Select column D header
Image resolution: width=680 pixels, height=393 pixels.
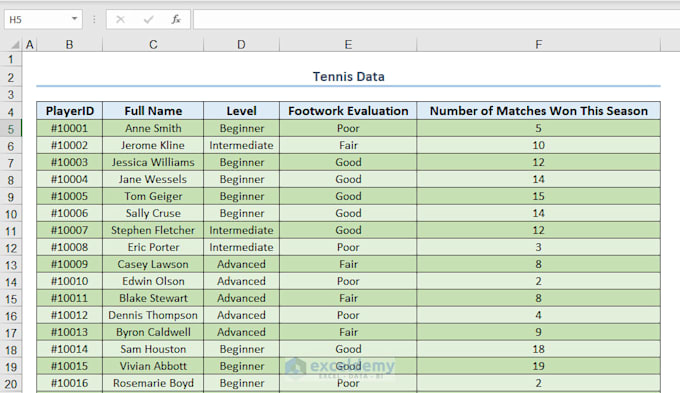click(x=242, y=45)
